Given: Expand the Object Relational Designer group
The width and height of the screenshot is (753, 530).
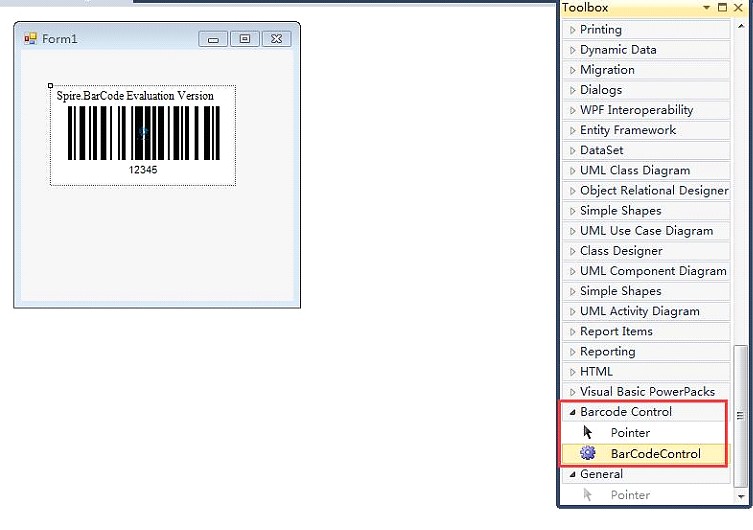Looking at the screenshot, I should pos(572,191).
